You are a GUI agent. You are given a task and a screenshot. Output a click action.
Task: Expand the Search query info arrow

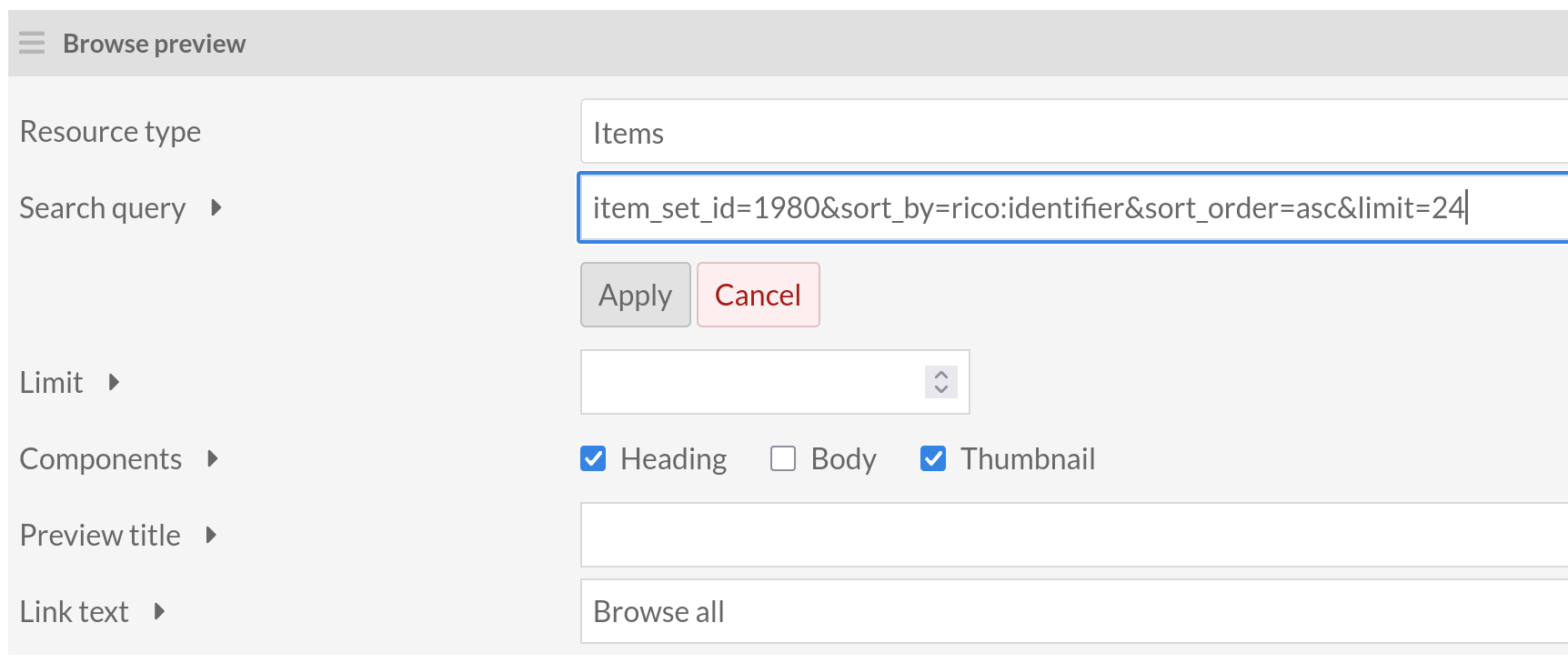coord(216,207)
